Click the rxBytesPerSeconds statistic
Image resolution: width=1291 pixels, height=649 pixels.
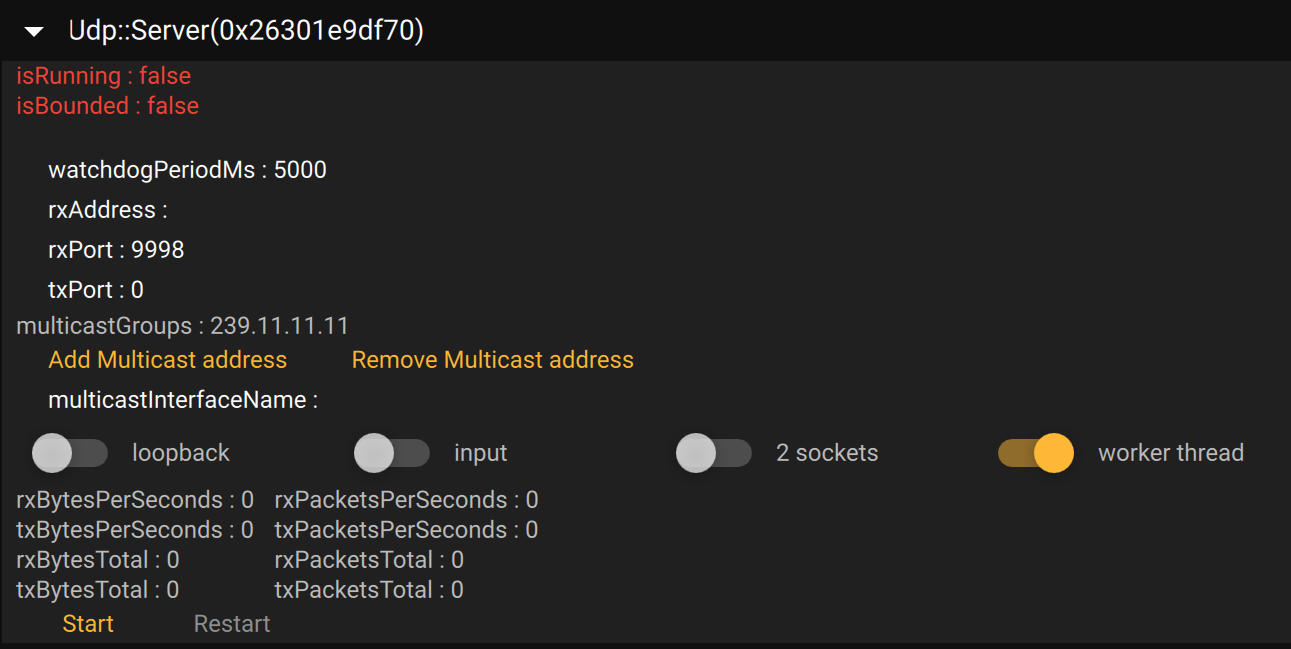(135, 500)
